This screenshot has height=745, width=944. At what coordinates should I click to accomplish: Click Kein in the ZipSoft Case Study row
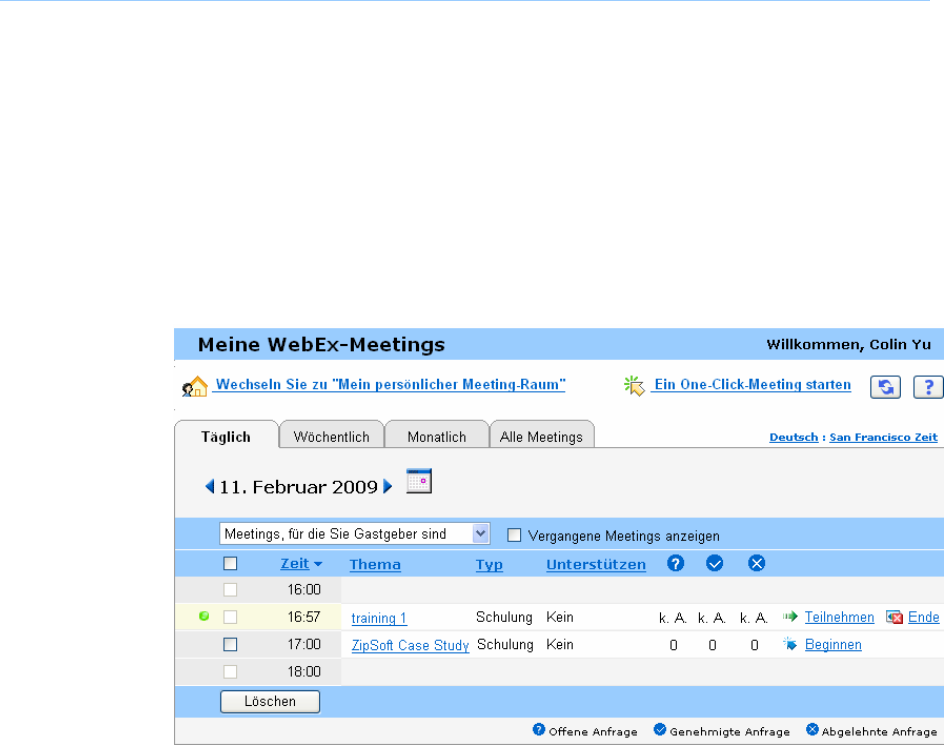(x=560, y=644)
